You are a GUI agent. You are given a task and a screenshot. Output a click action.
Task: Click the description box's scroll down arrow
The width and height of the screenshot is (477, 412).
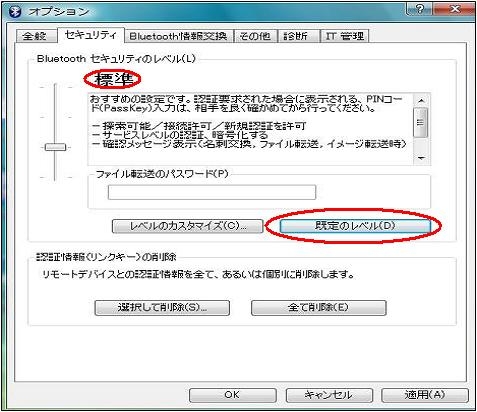point(421,158)
